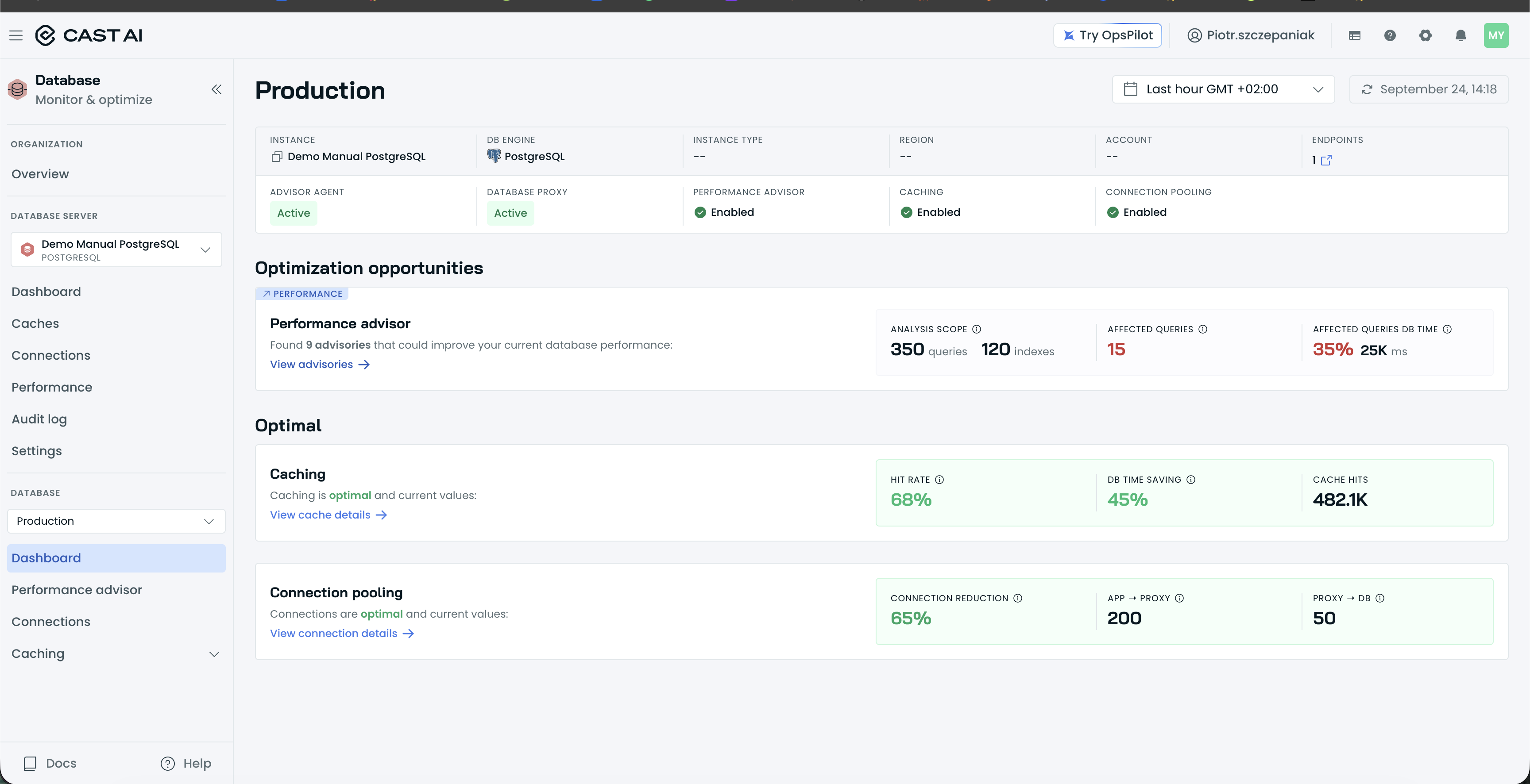Open the Piotr.szczepaniak organization selector

[1251, 35]
